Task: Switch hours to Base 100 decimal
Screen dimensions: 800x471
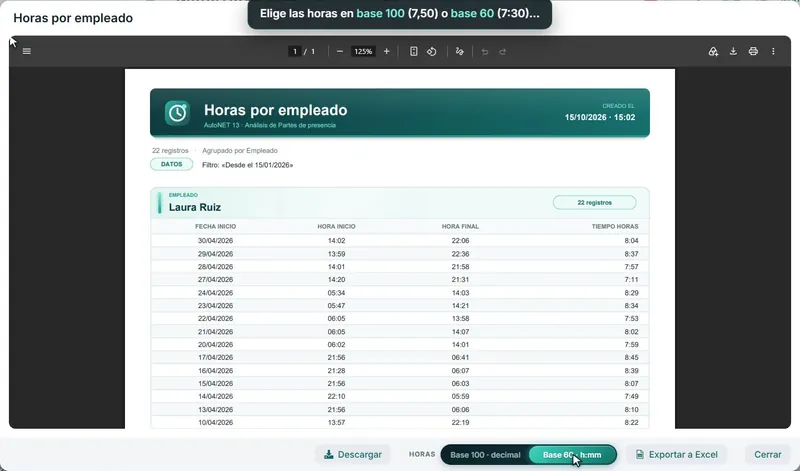Action: 485,455
